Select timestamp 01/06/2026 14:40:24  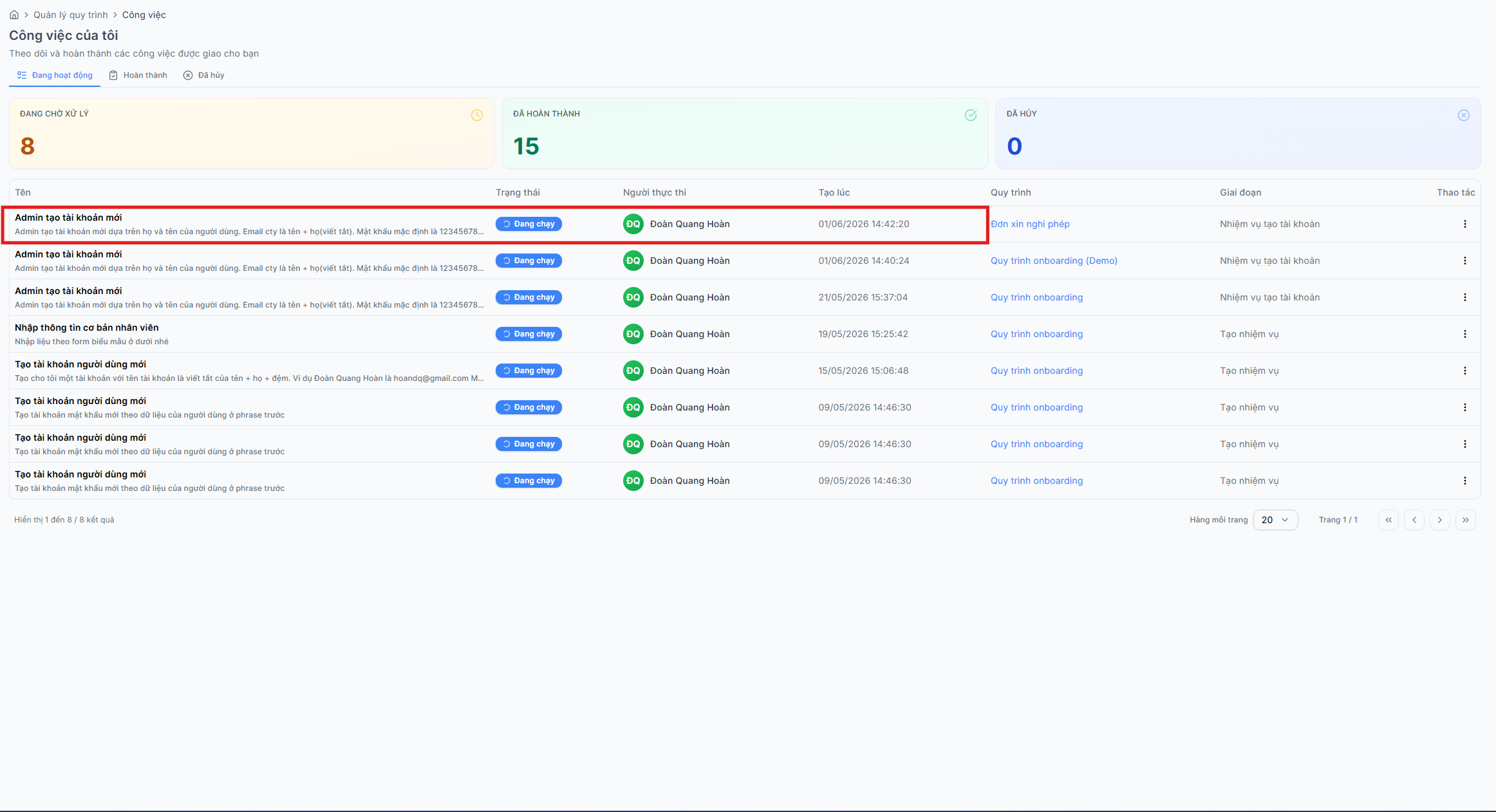(864, 261)
